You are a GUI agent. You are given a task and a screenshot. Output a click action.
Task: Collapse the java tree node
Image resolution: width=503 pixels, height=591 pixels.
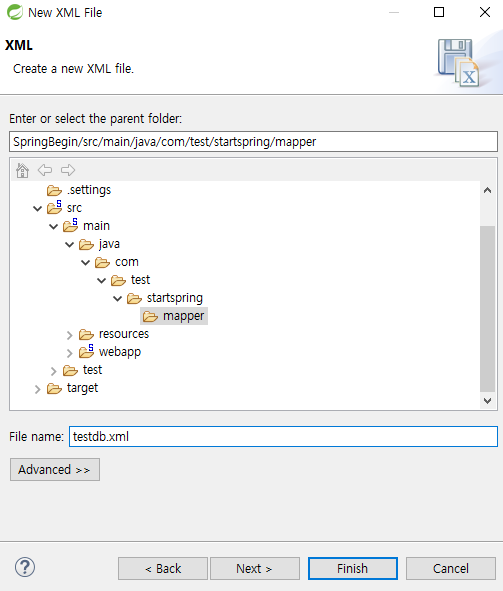coord(69,245)
